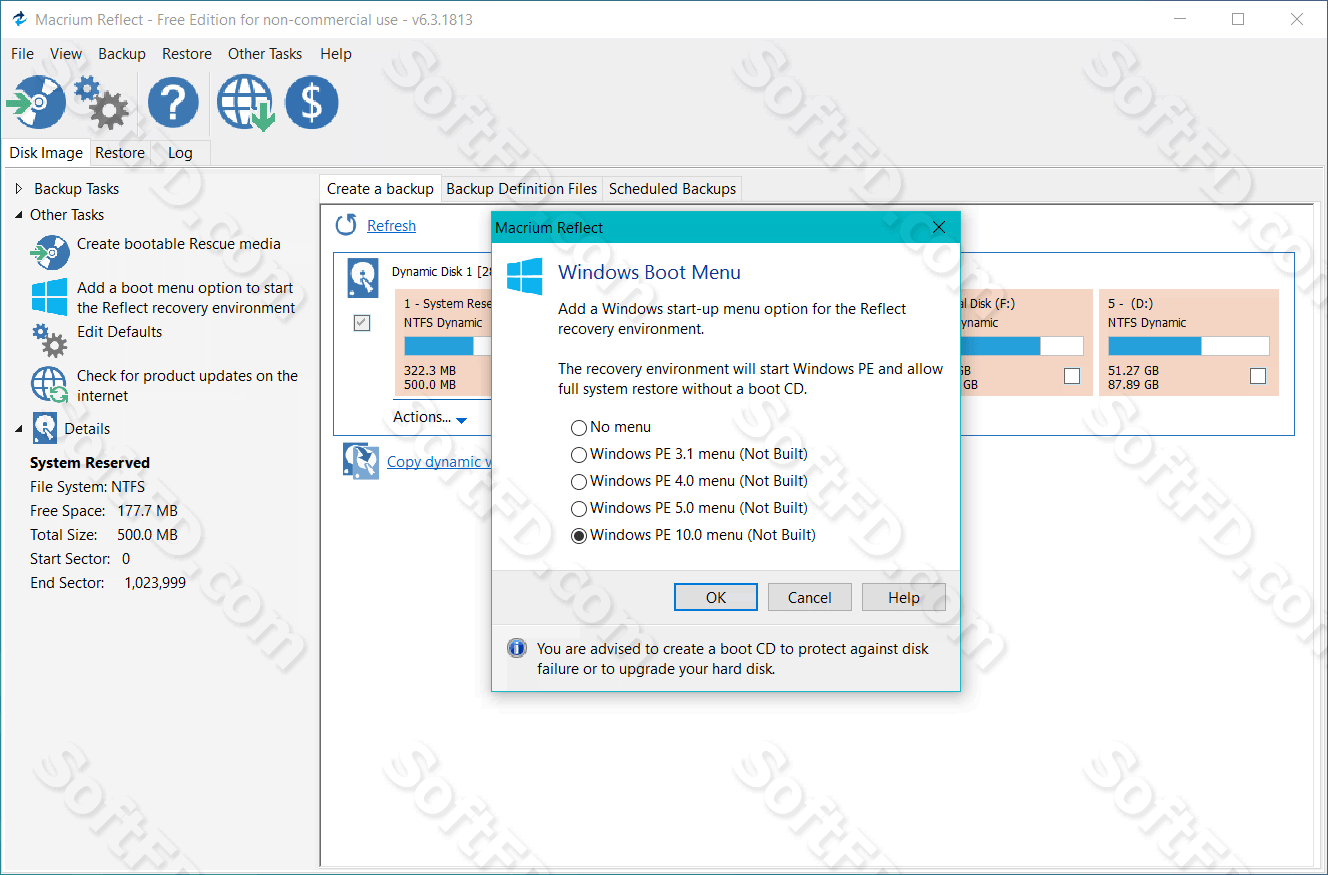The height and width of the screenshot is (875, 1328).
Task: Click Add a boot menu option link
Action: pos(186,298)
